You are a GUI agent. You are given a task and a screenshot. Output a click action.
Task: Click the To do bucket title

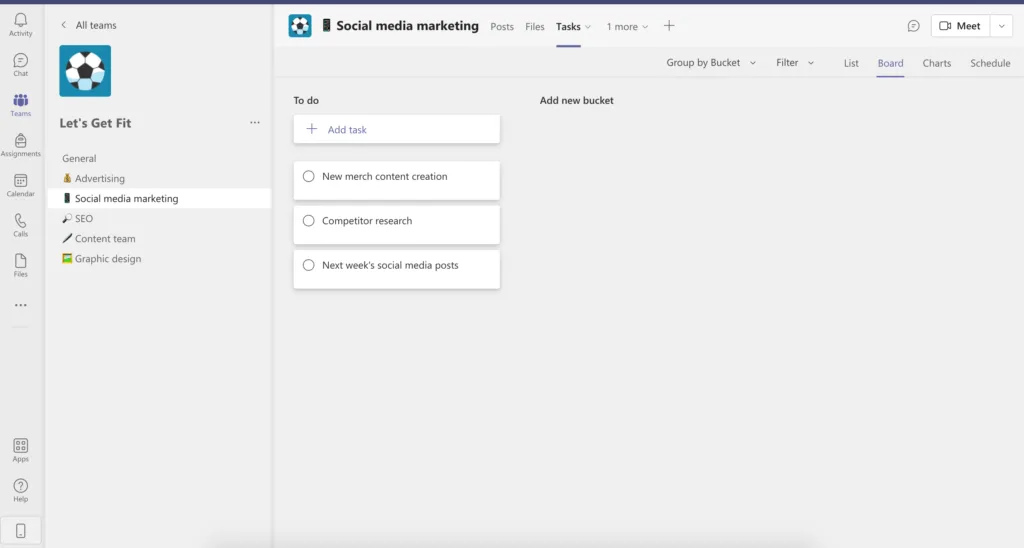306,101
